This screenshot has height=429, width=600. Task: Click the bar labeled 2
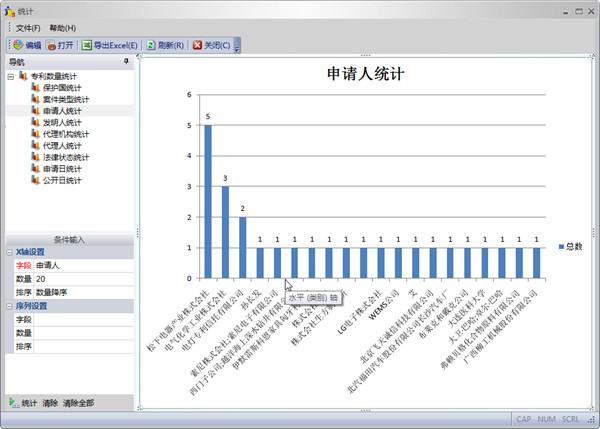click(x=243, y=248)
